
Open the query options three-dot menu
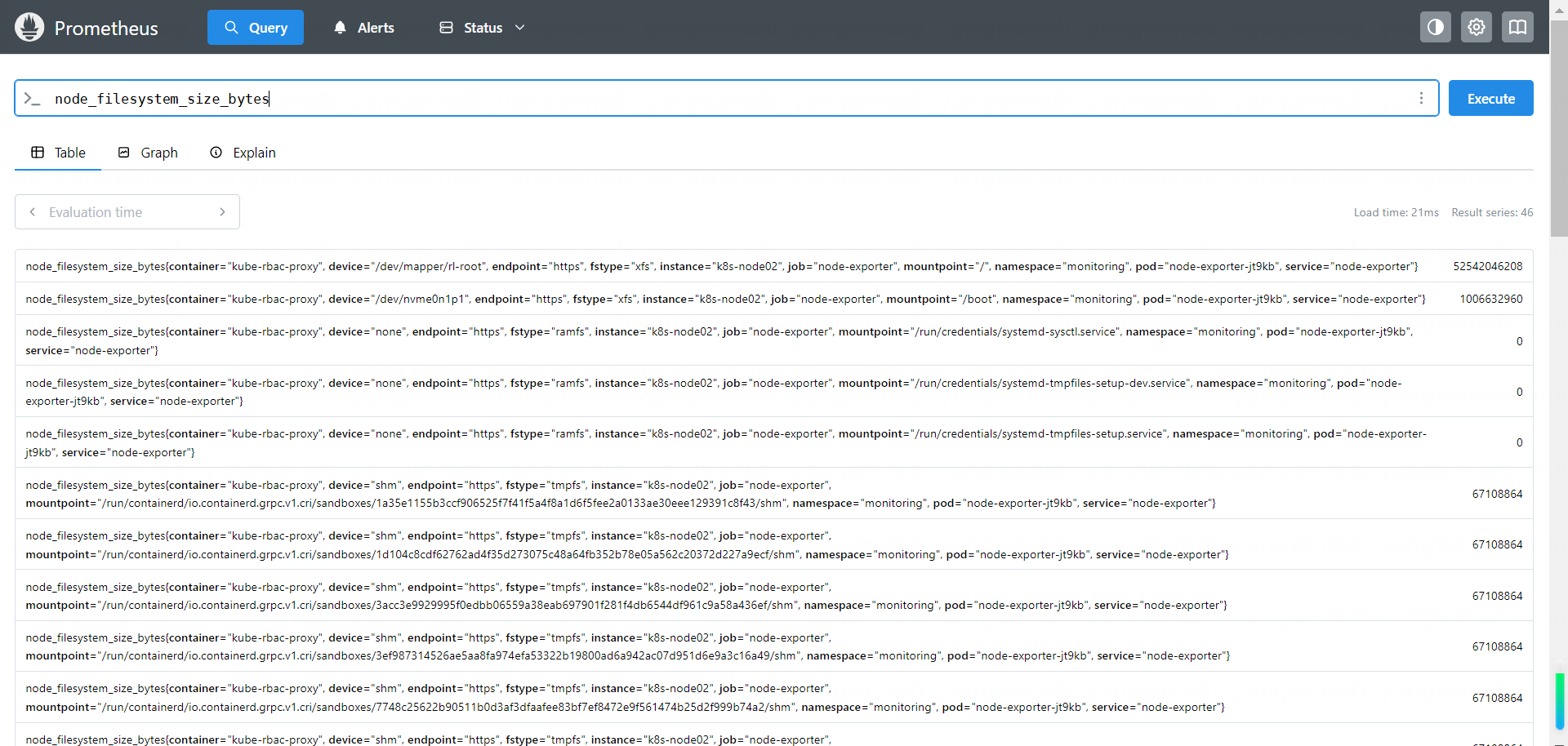pos(1421,98)
